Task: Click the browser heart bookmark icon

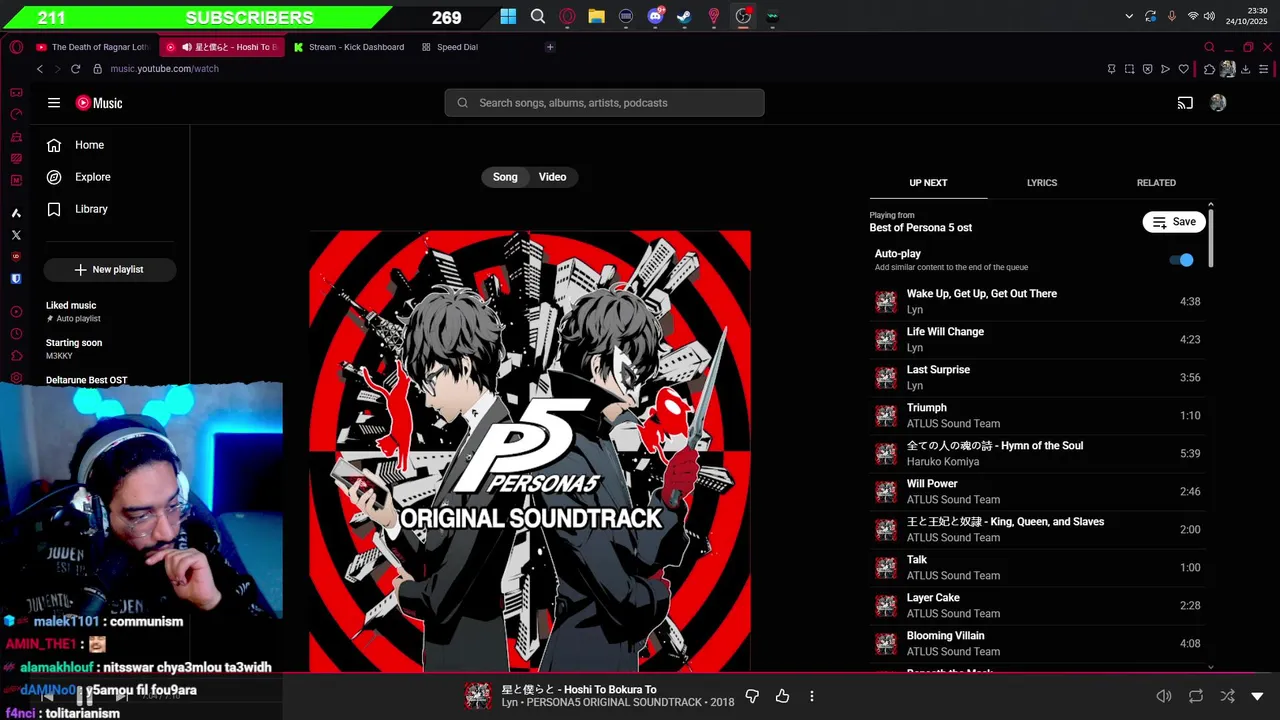Action: click(x=1184, y=69)
